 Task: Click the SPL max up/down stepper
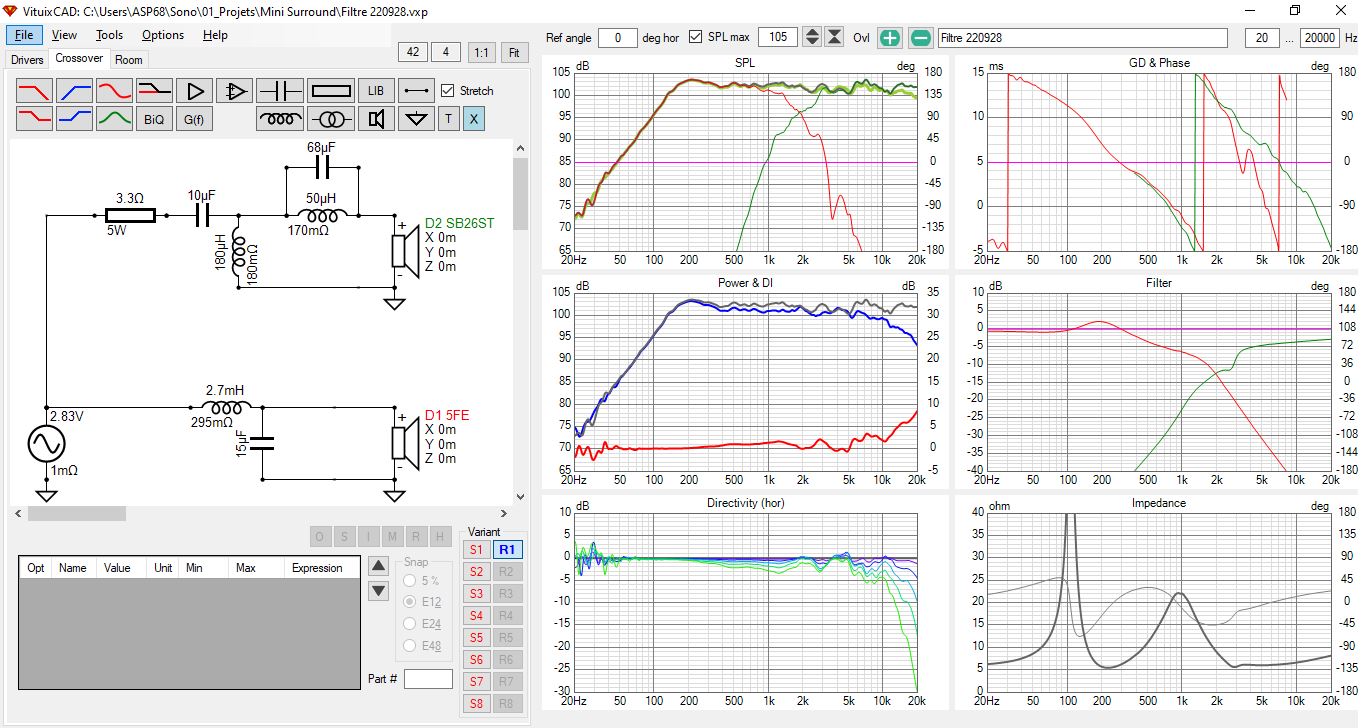click(812, 38)
